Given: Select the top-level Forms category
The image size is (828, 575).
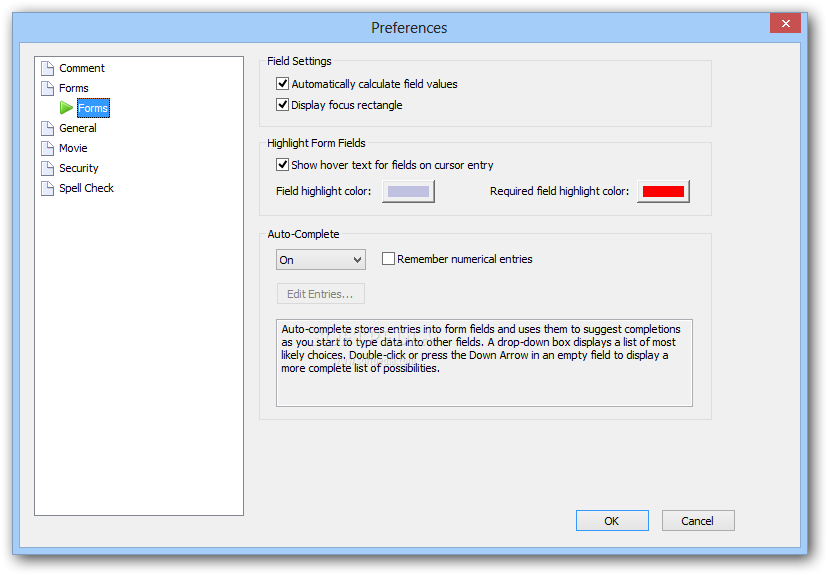Looking at the screenshot, I should point(73,88).
